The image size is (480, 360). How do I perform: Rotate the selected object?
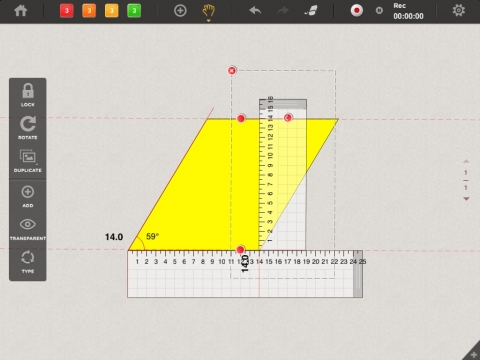tap(28, 128)
